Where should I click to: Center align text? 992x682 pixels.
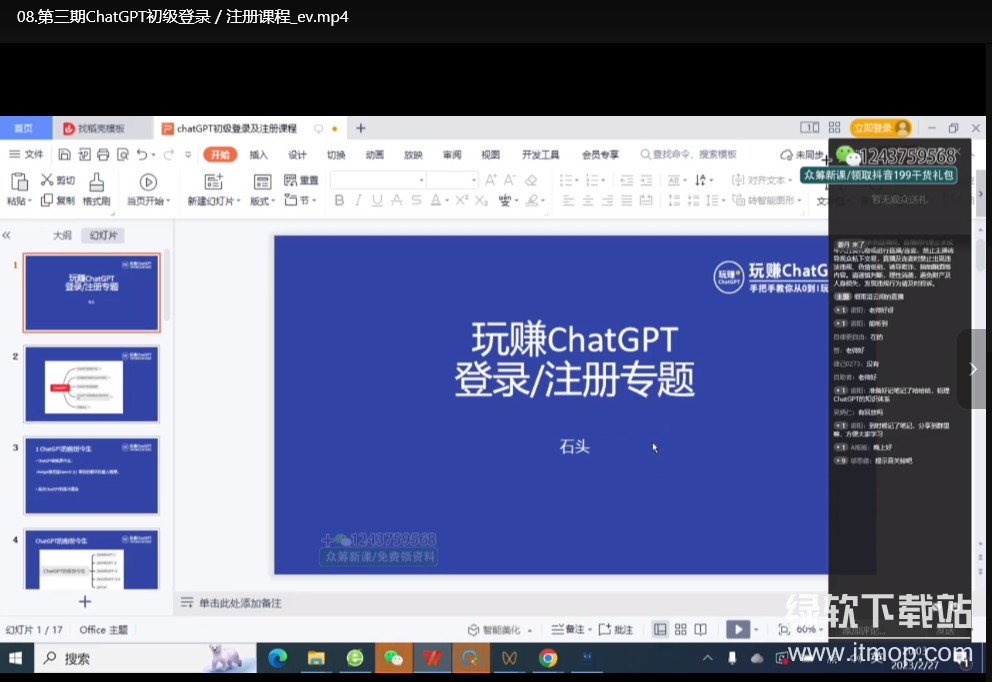(x=588, y=201)
